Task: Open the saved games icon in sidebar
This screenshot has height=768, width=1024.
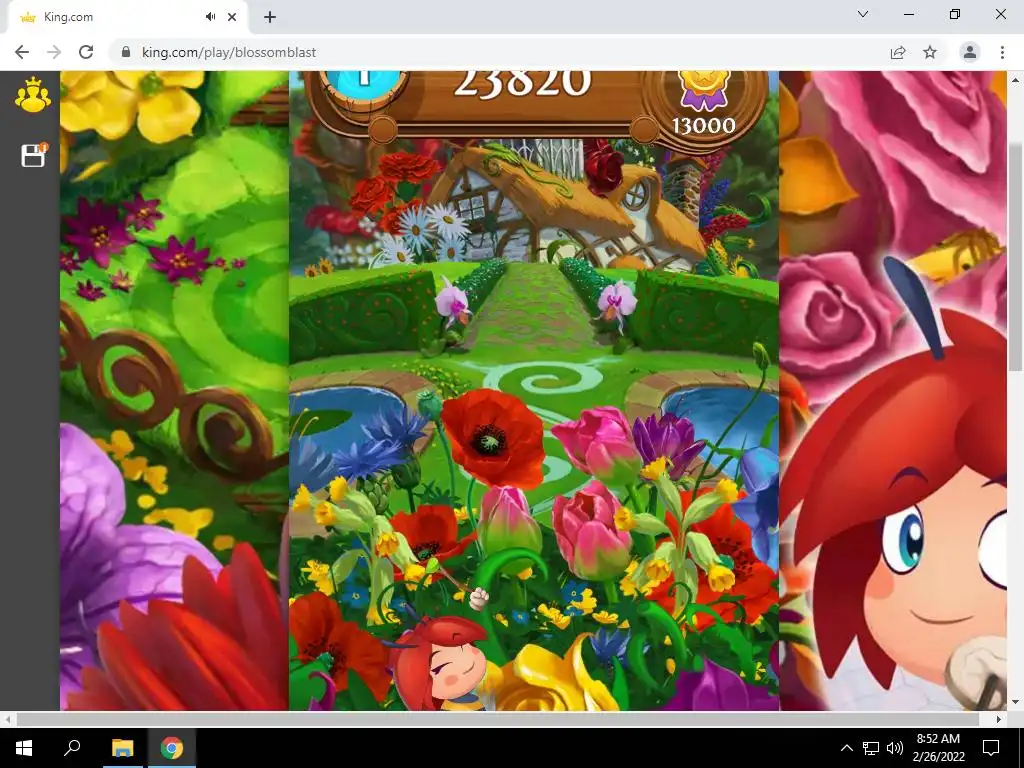Action: (x=34, y=155)
